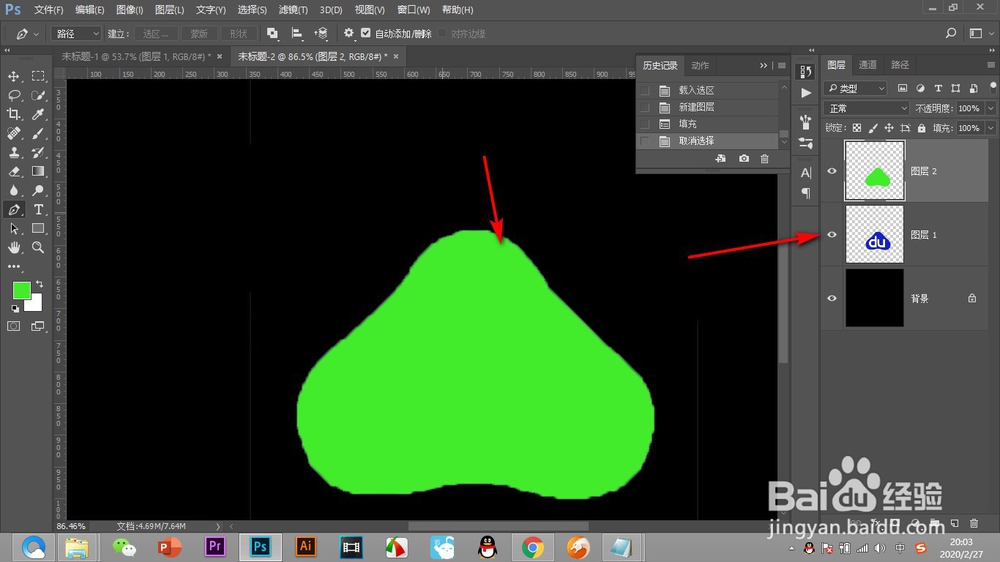1000x562 pixels.
Task: Open the 正常 blend mode dropdown
Action: [x=866, y=108]
